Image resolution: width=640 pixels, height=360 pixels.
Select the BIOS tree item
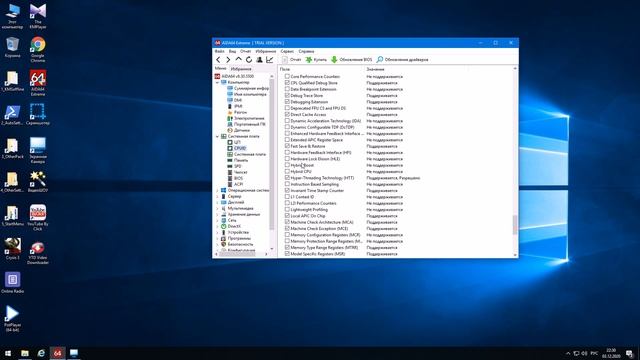click(x=235, y=178)
